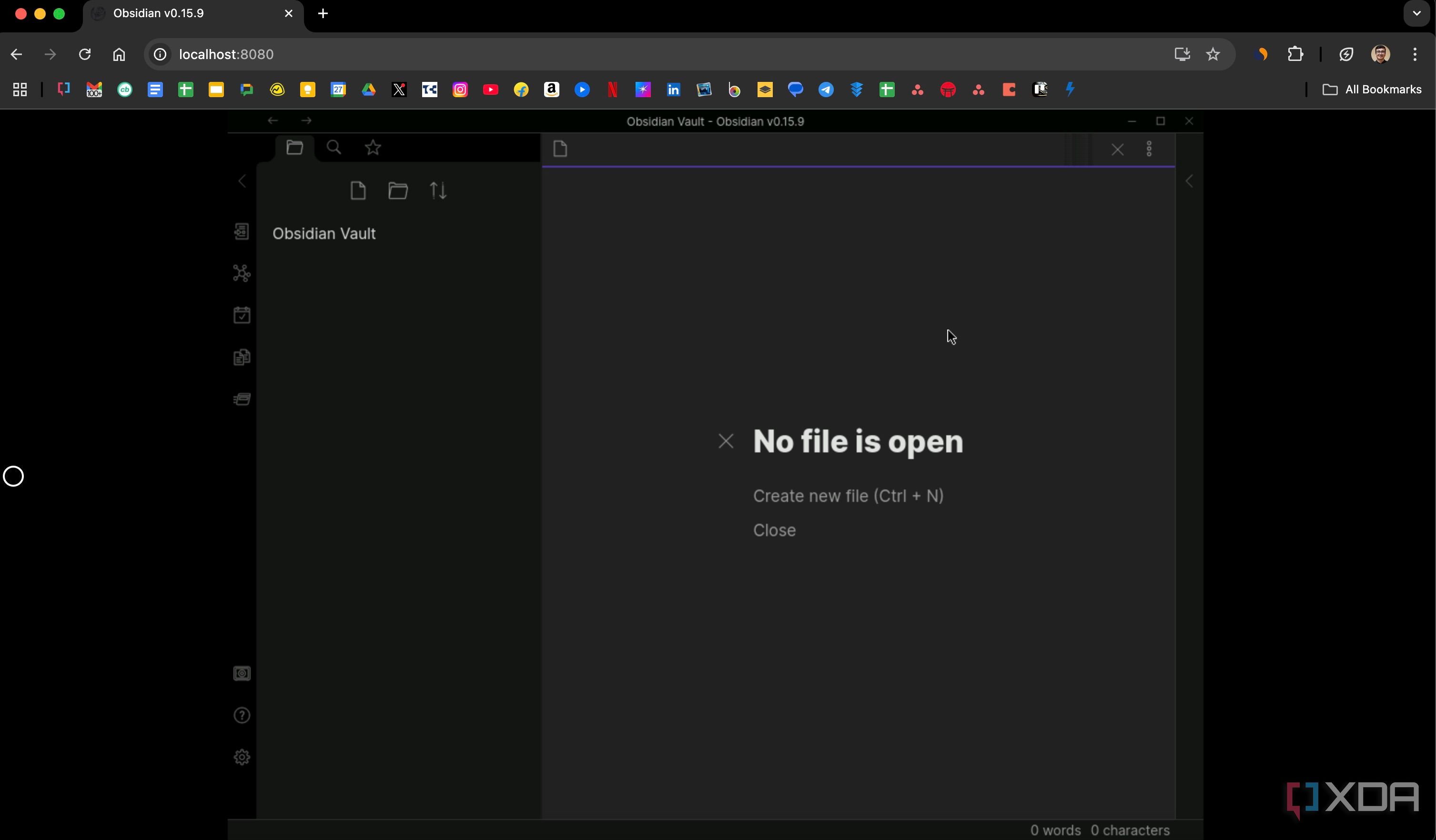Expand the right sidebar chevron
The image size is (1436, 840).
pyautogui.click(x=1189, y=181)
